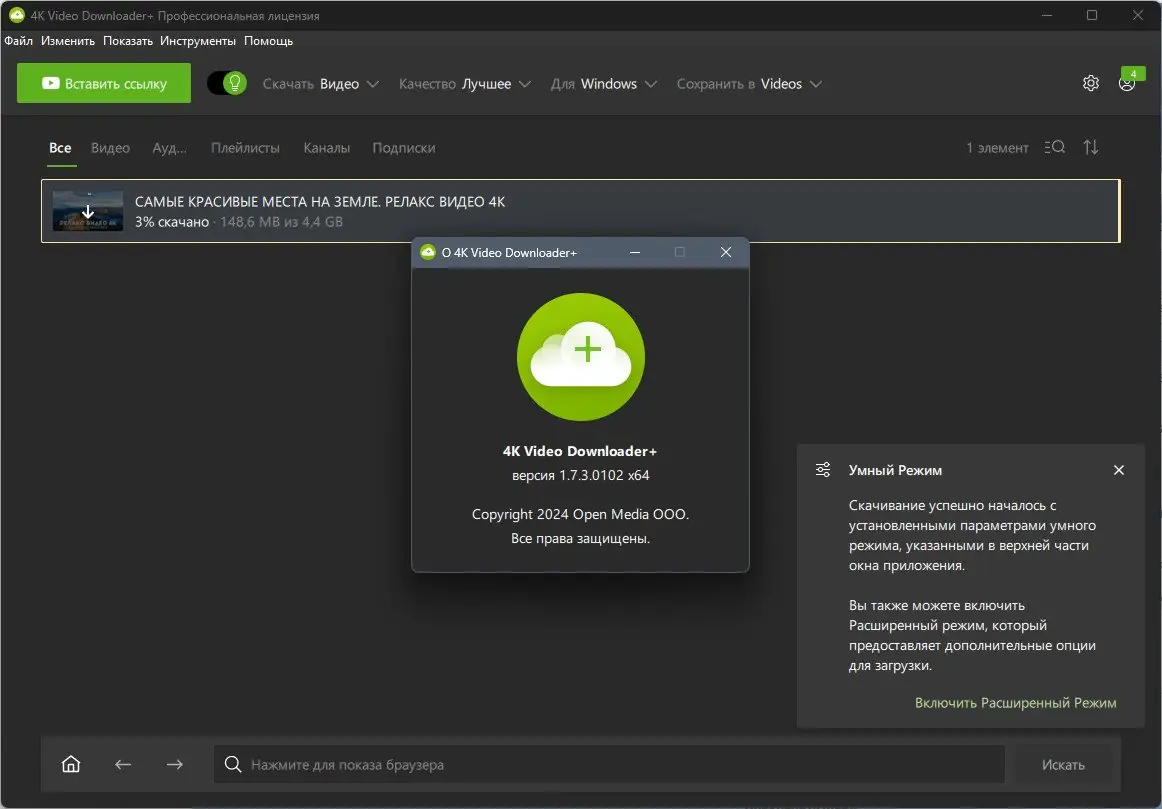The height and width of the screenshot is (809, 1162).
Task: Click the magnifier icon in browser bar
Action: [x=233, y=764]
